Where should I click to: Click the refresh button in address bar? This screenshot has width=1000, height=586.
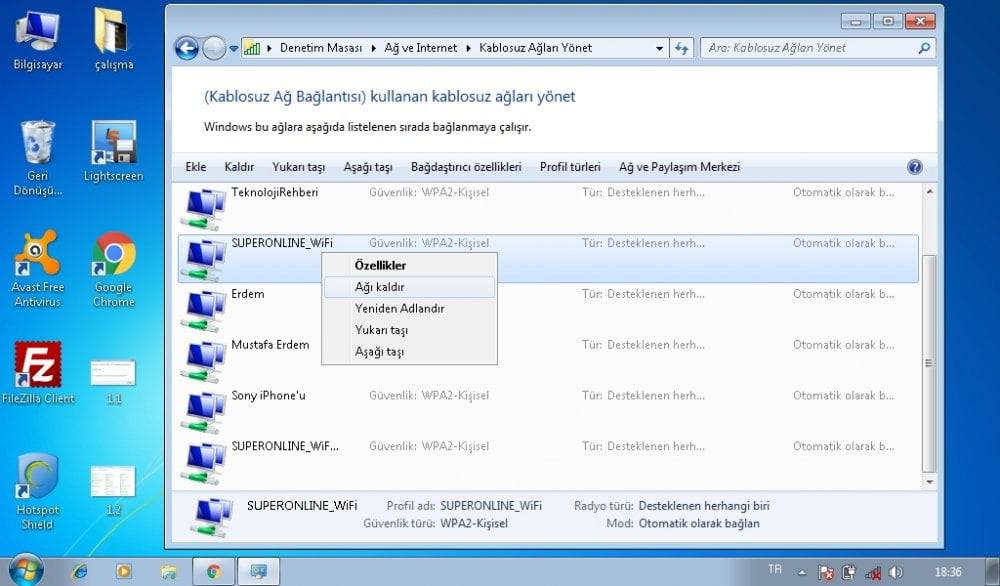(x=682, y=48)
